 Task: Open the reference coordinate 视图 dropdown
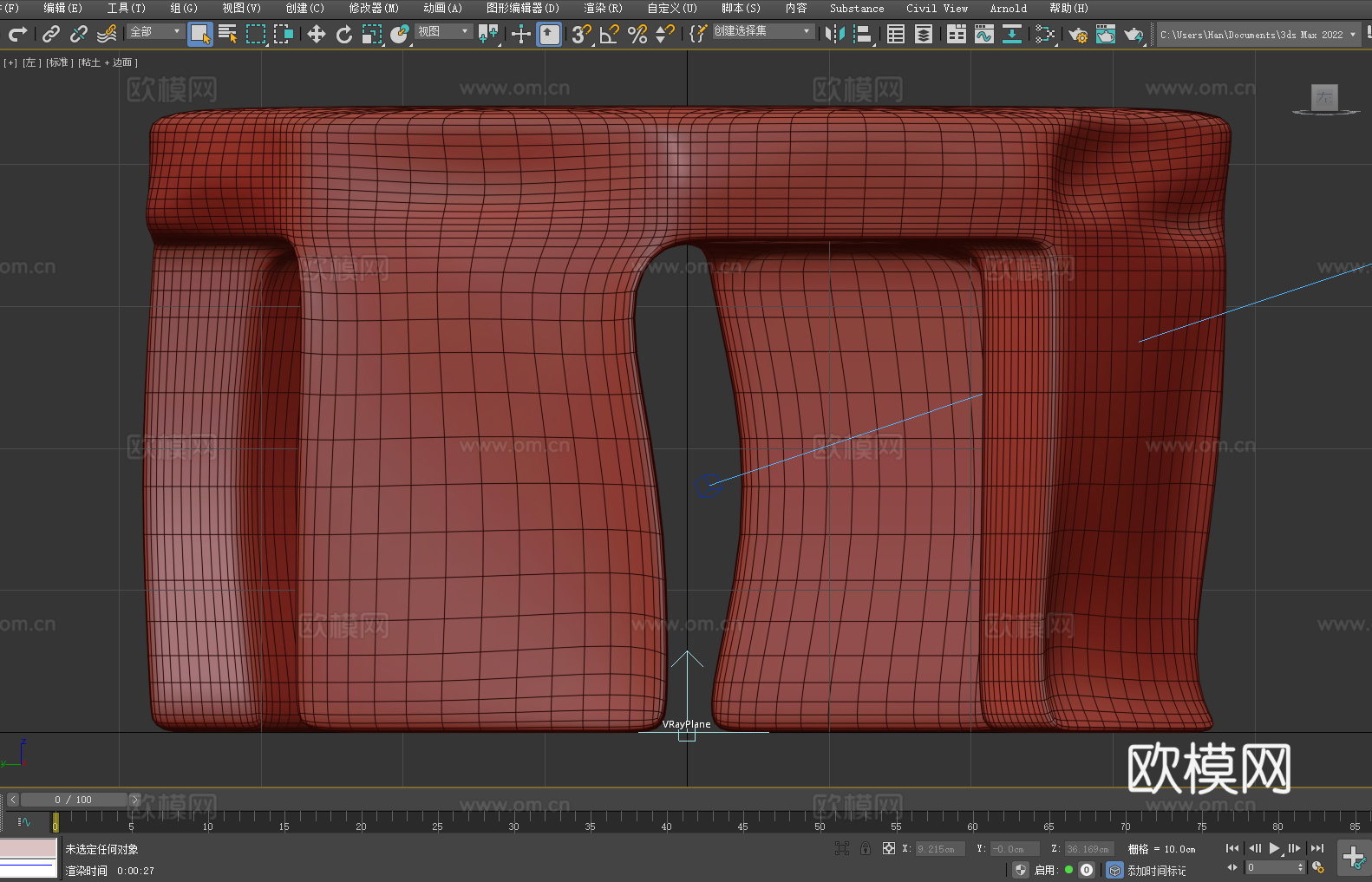(443, 31)
